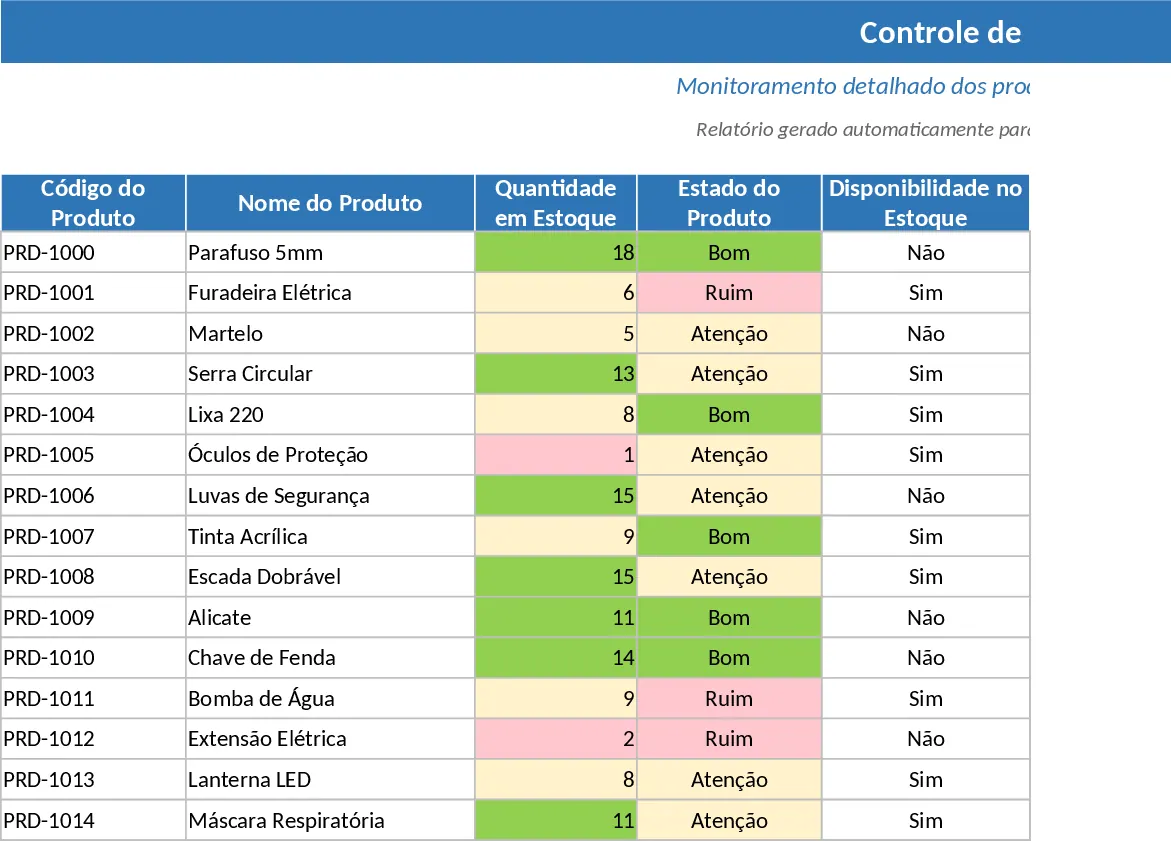Select cell PRD-1000
Image resolution: width=1171 pixels, height=841 pixels.
[93, 252]
